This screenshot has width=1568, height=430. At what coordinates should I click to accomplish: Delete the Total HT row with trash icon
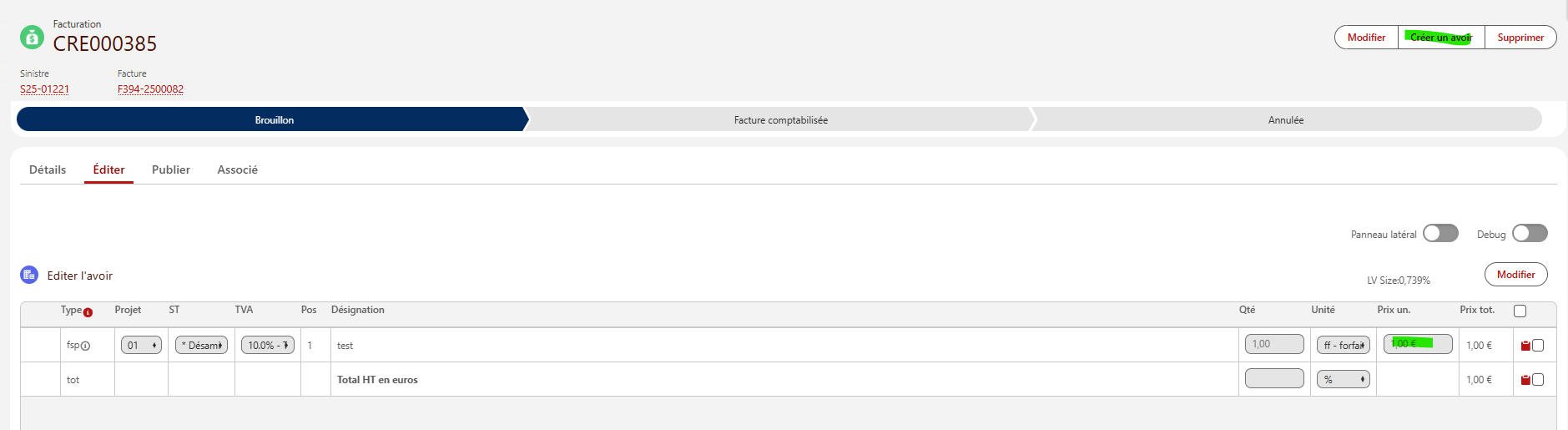point(1525,380)
